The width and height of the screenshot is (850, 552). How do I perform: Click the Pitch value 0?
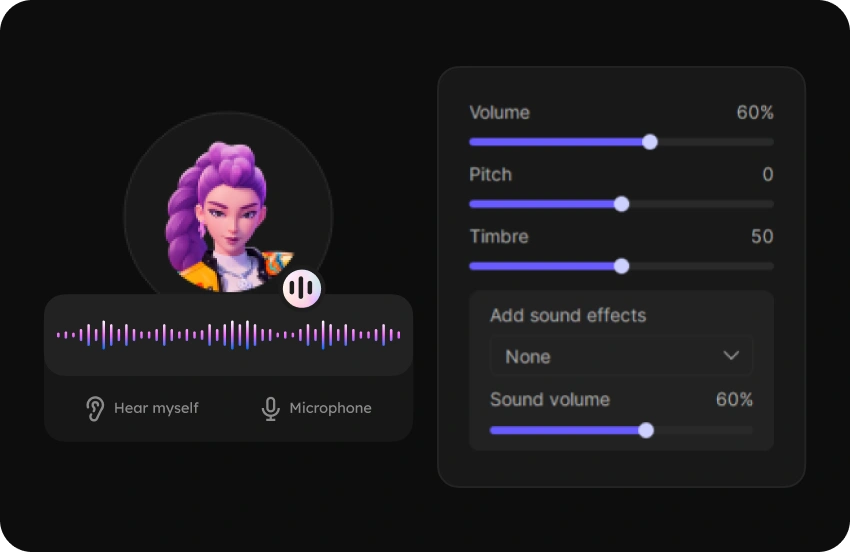[x=767, y=175]
